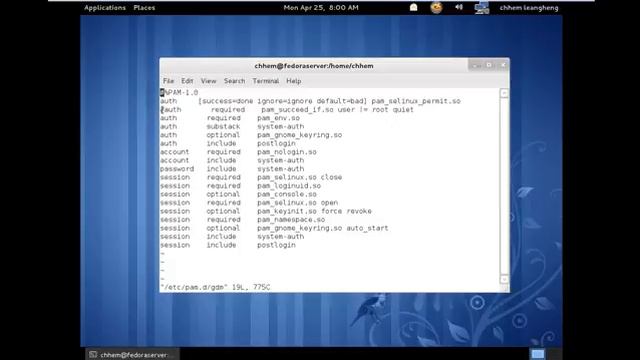
Task: Click the terminal icon in taskbar
Action: [x=93, y=354]
